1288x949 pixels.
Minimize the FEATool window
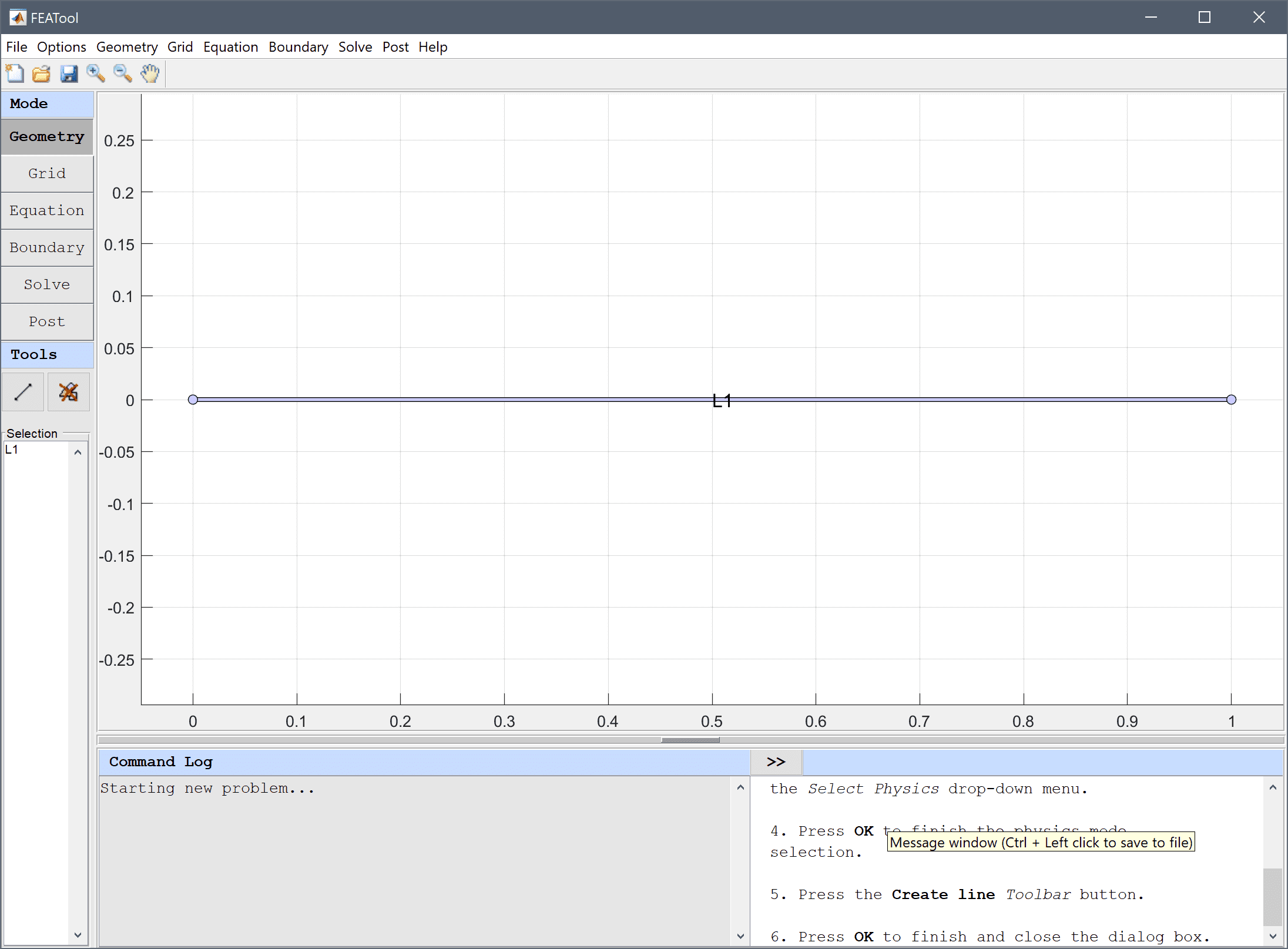pyautogui.click(x=1151, y=18)
